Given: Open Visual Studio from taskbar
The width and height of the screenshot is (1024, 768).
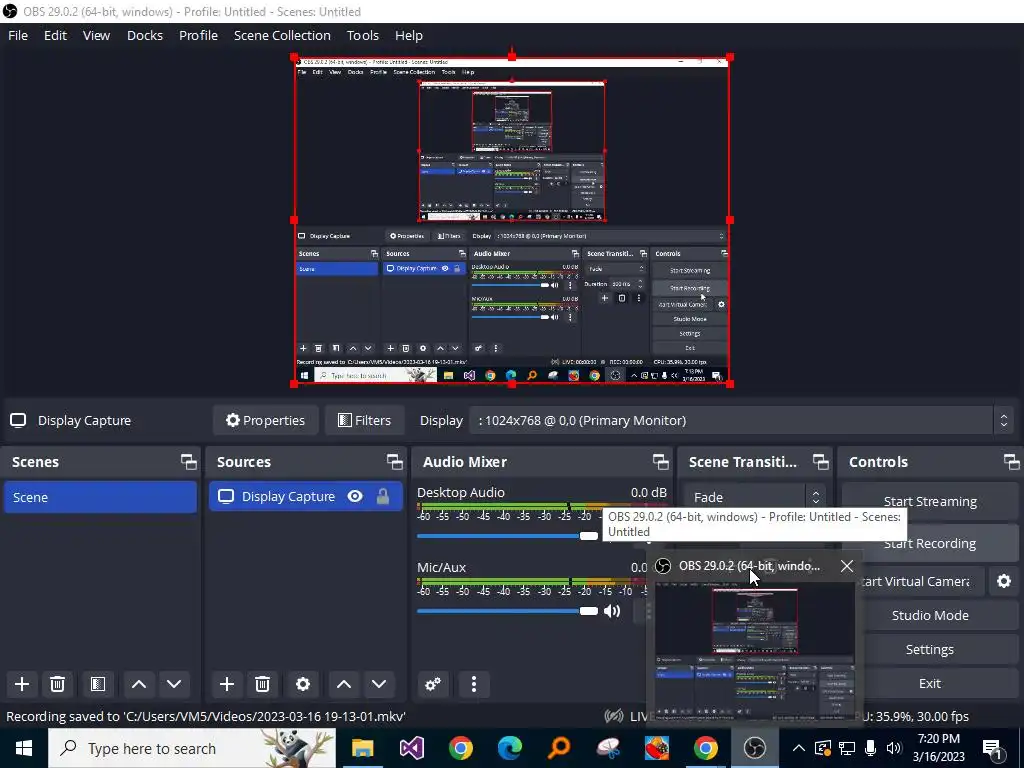Looking at the screenshot, I should (411, 748).
